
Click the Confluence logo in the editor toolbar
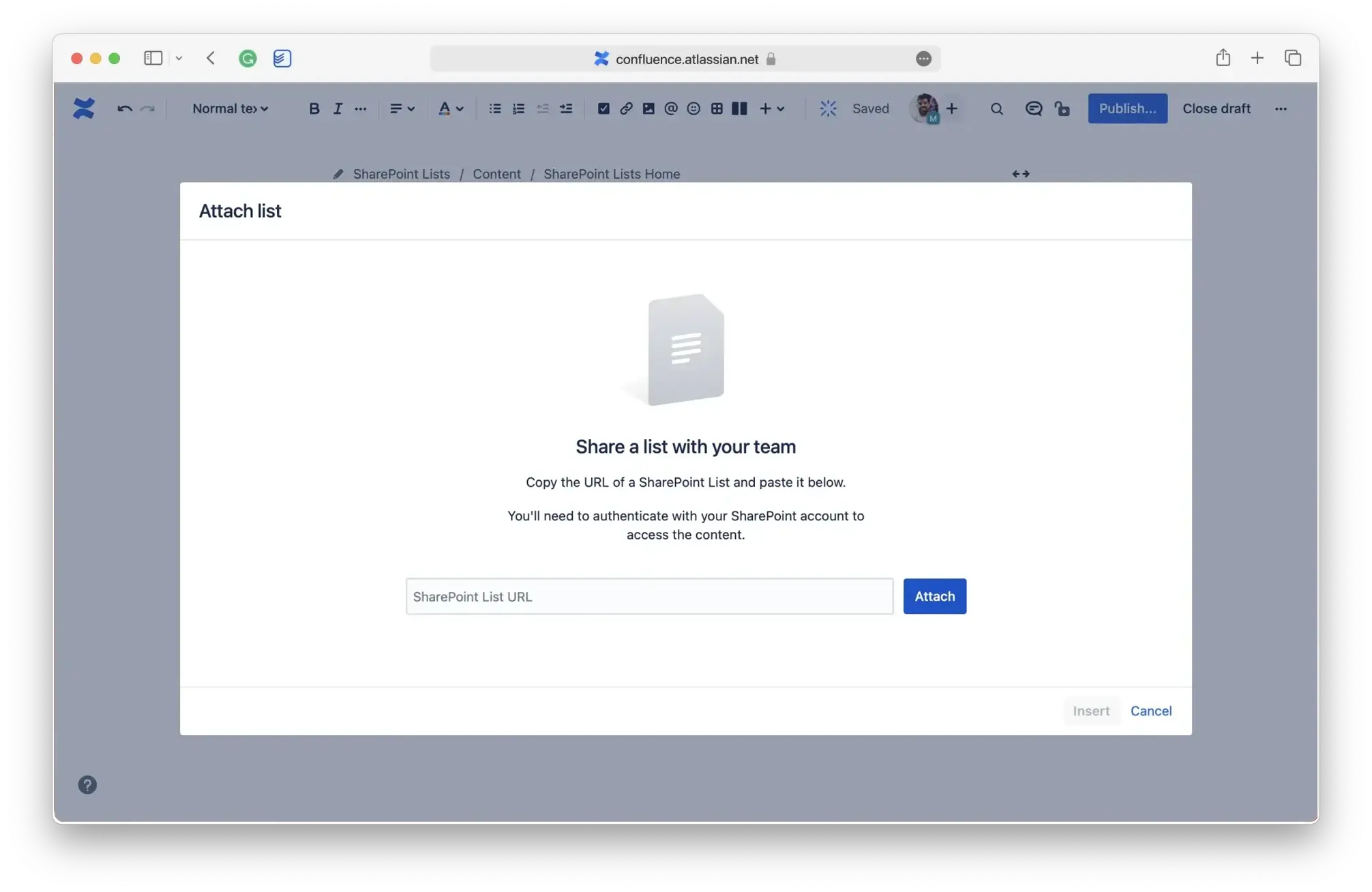pos(84,108)
